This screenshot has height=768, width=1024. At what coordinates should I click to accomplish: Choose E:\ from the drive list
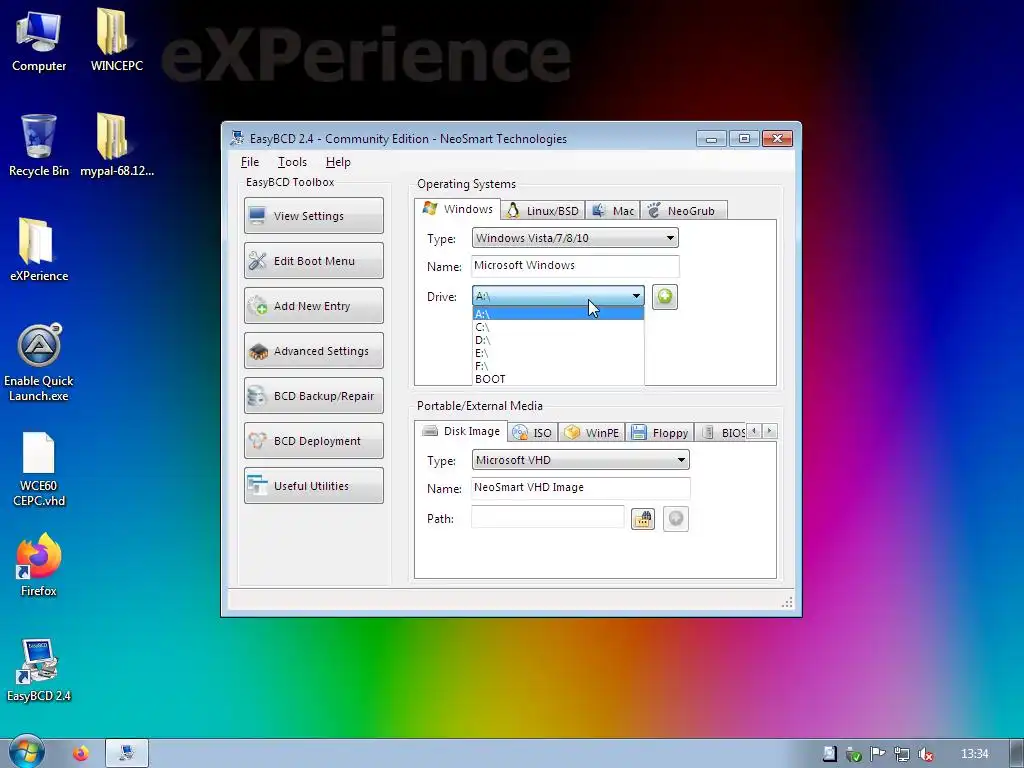click(x=558, y=353)
